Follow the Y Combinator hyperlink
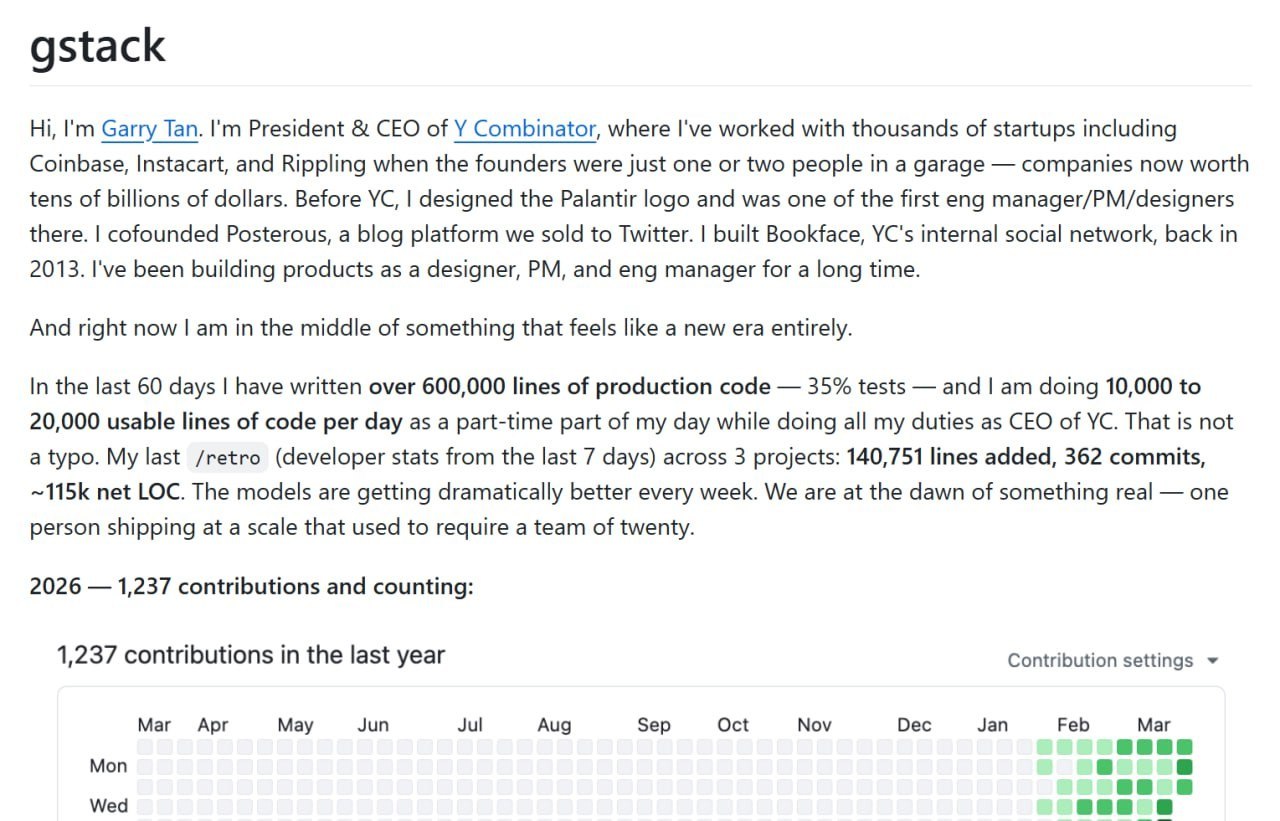The width and height of the screenshot is (1280, 821). pyautogui.click(x=525, y=129)
